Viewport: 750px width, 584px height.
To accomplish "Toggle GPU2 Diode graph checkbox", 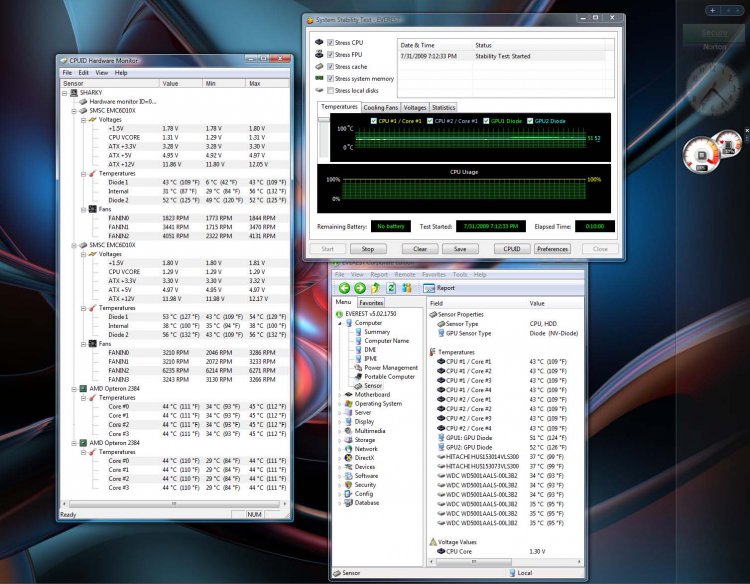I will (530, 121).
